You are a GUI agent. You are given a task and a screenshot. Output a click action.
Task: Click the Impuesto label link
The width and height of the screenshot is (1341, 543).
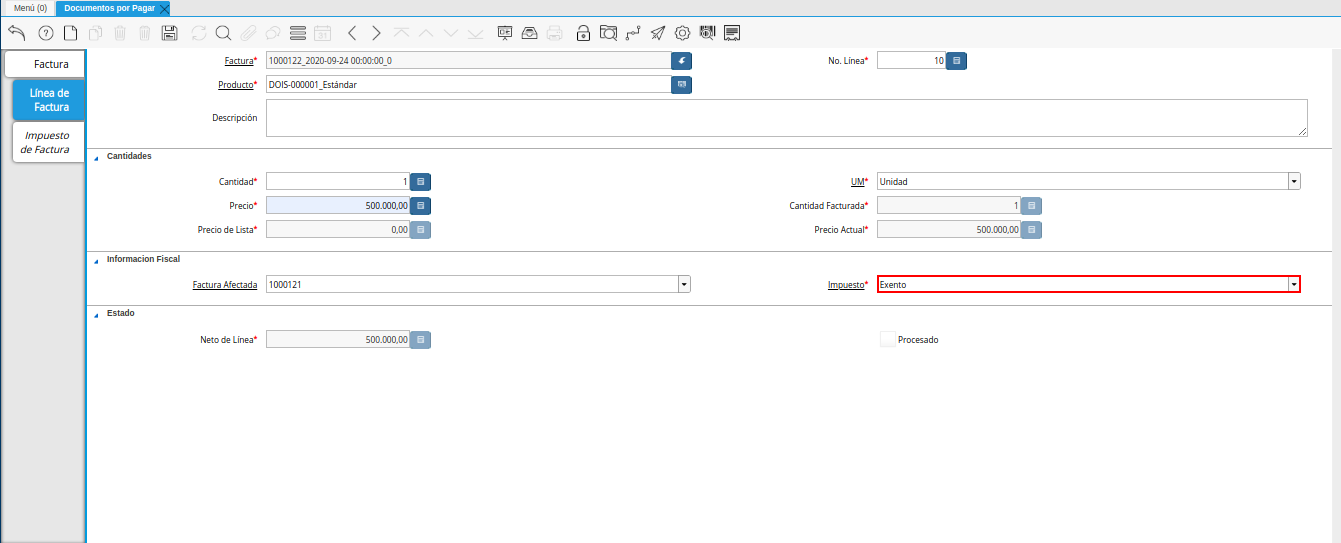click(x=845, y=284)
